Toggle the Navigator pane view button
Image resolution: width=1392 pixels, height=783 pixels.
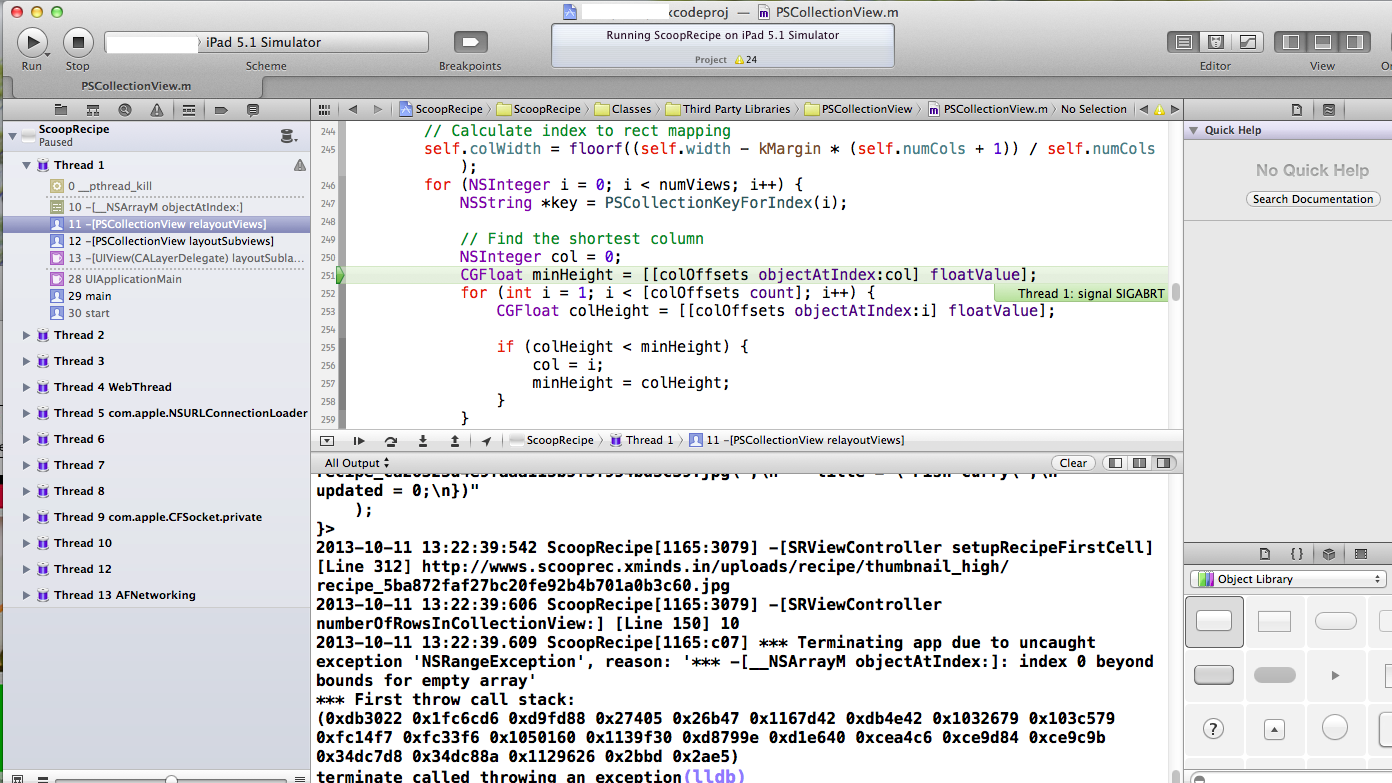[1291, 42]
